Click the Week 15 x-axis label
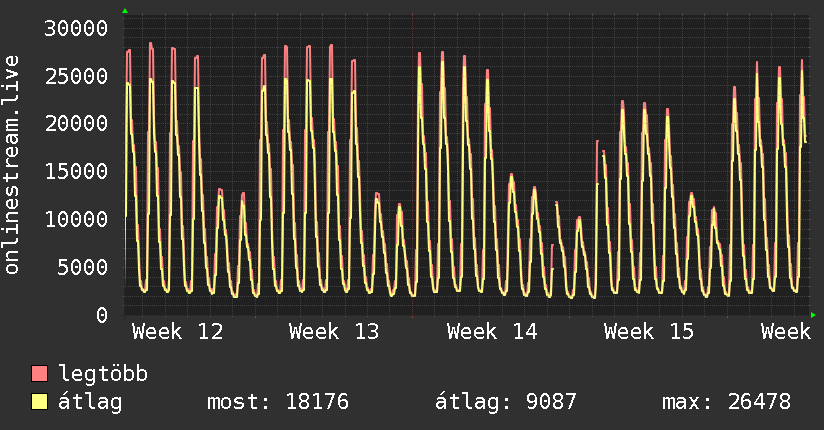824x430 pixels. tap(649, 331)
